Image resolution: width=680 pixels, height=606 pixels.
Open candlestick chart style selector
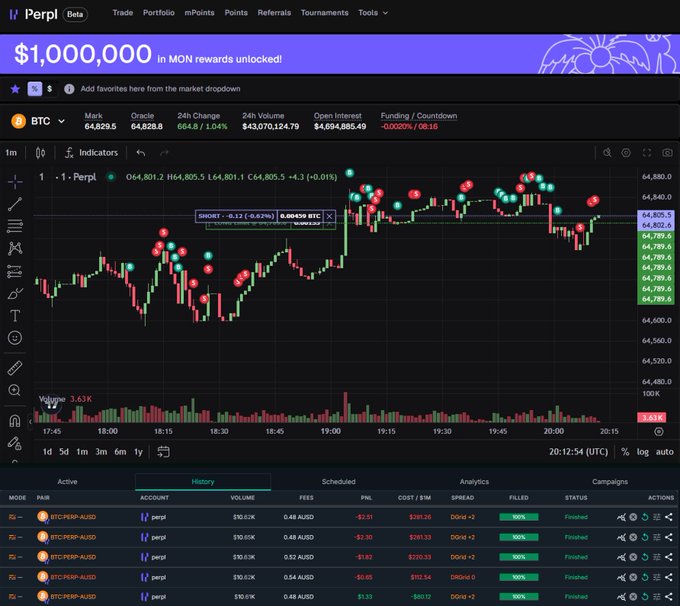40,153
